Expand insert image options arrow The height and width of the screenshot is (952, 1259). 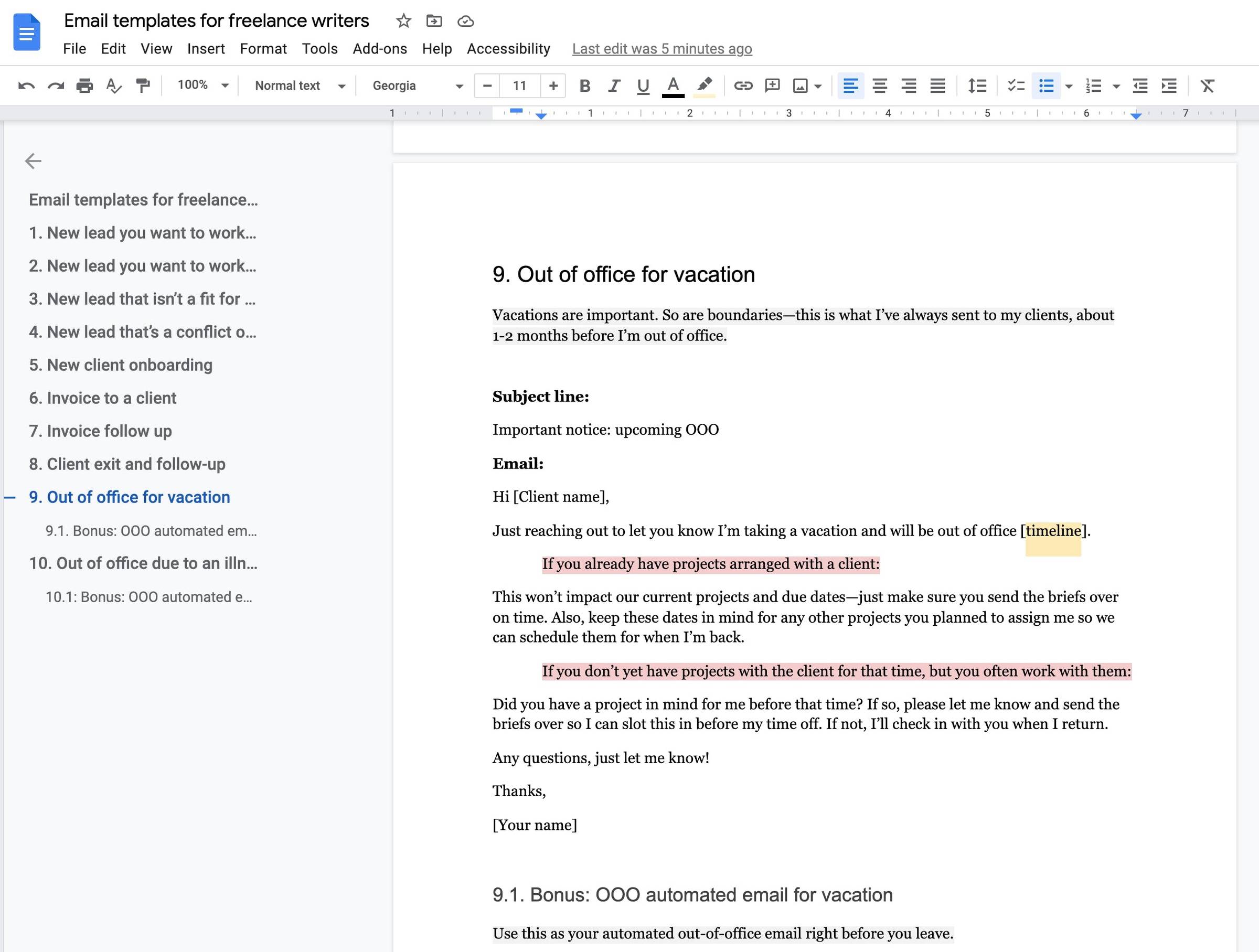tap(818, 87)
